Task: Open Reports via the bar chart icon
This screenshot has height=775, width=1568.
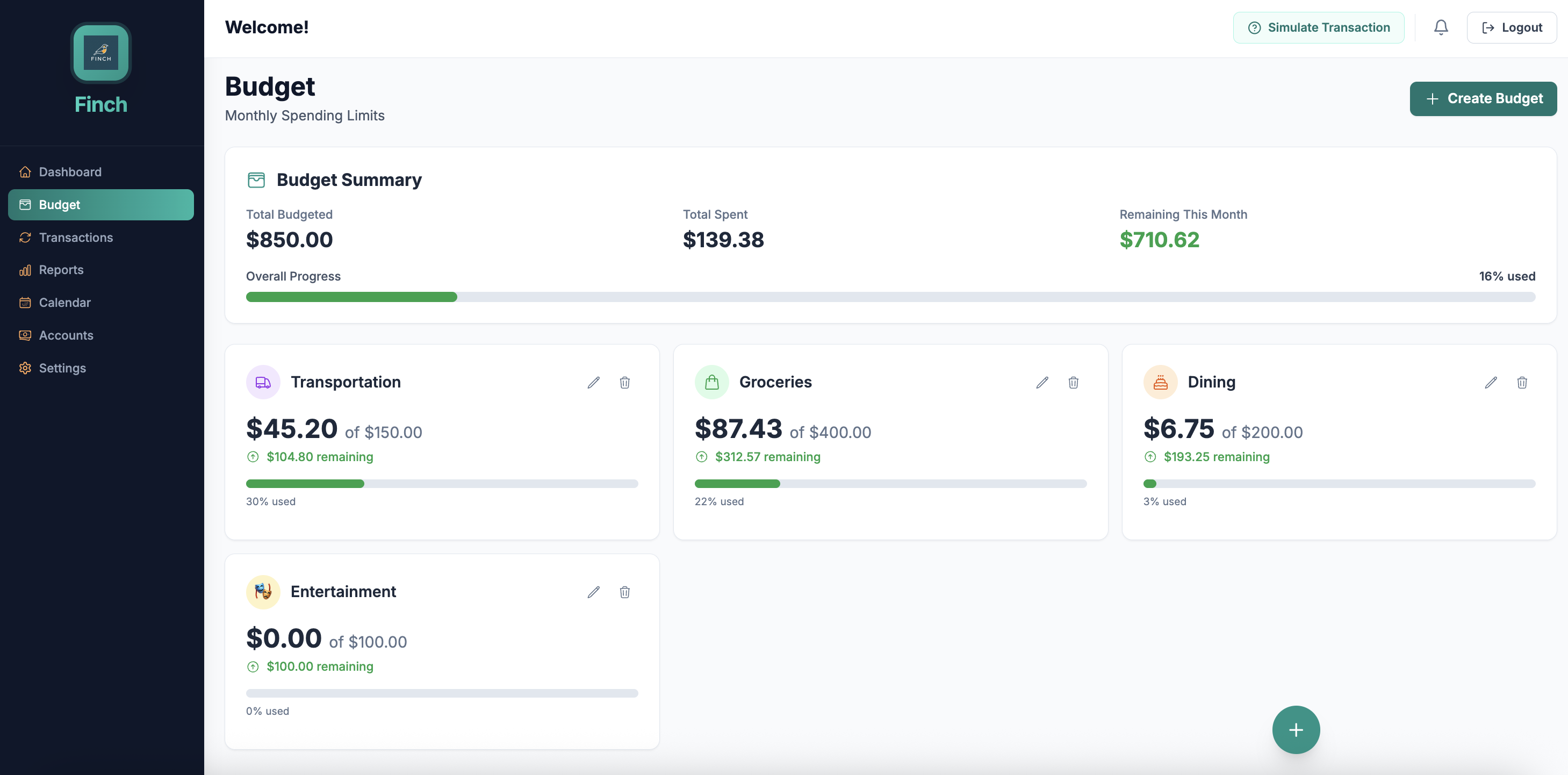Action: [25, 270]
